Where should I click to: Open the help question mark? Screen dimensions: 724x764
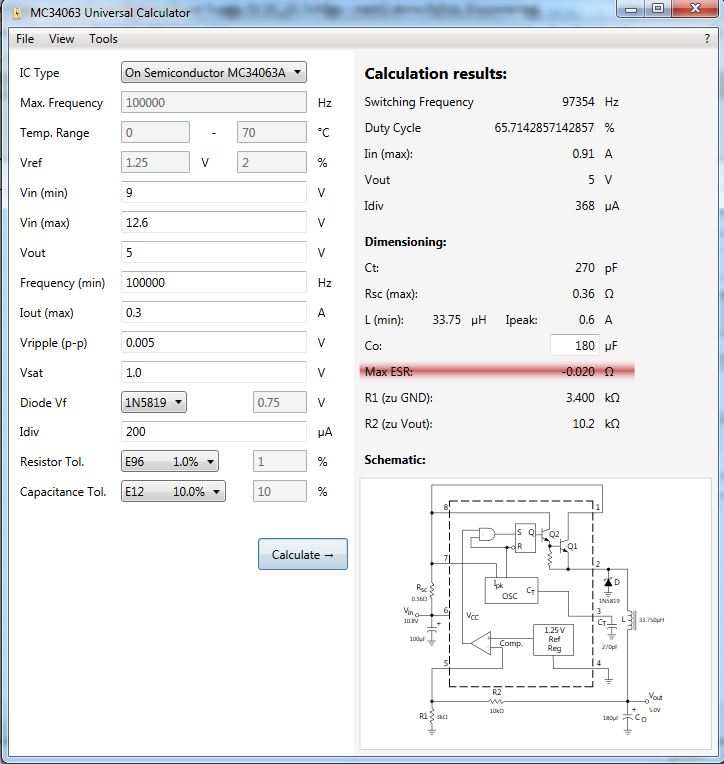(x=707, y=39)
